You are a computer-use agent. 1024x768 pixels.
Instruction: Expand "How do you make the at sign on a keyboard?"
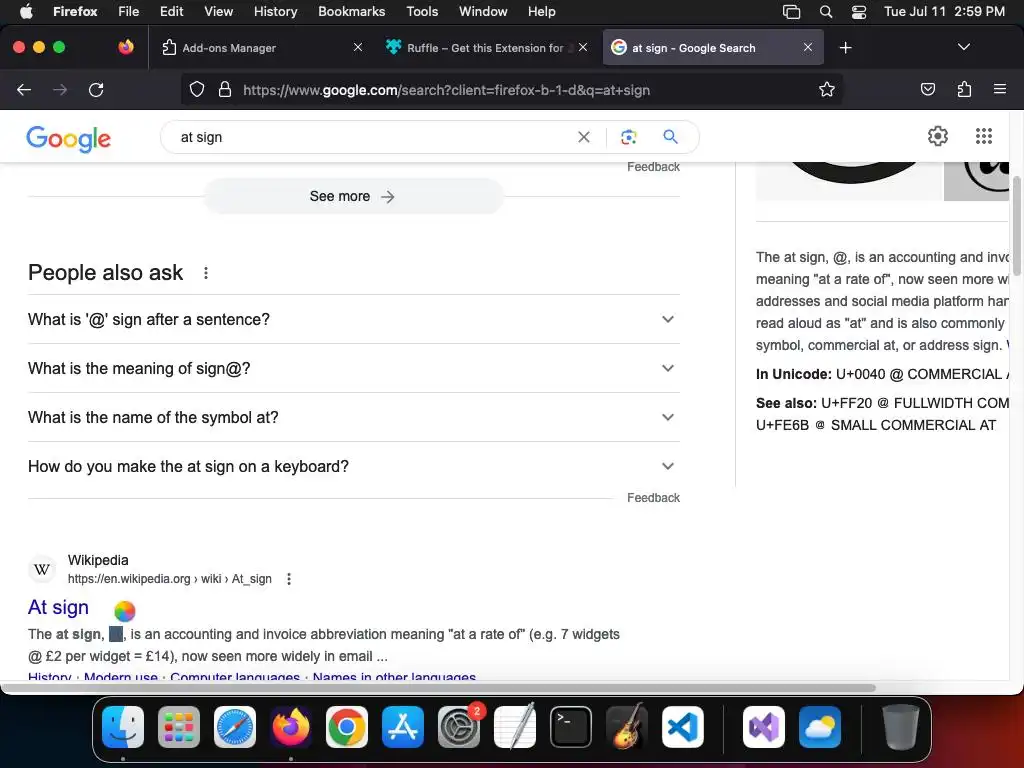coord(353,466)
